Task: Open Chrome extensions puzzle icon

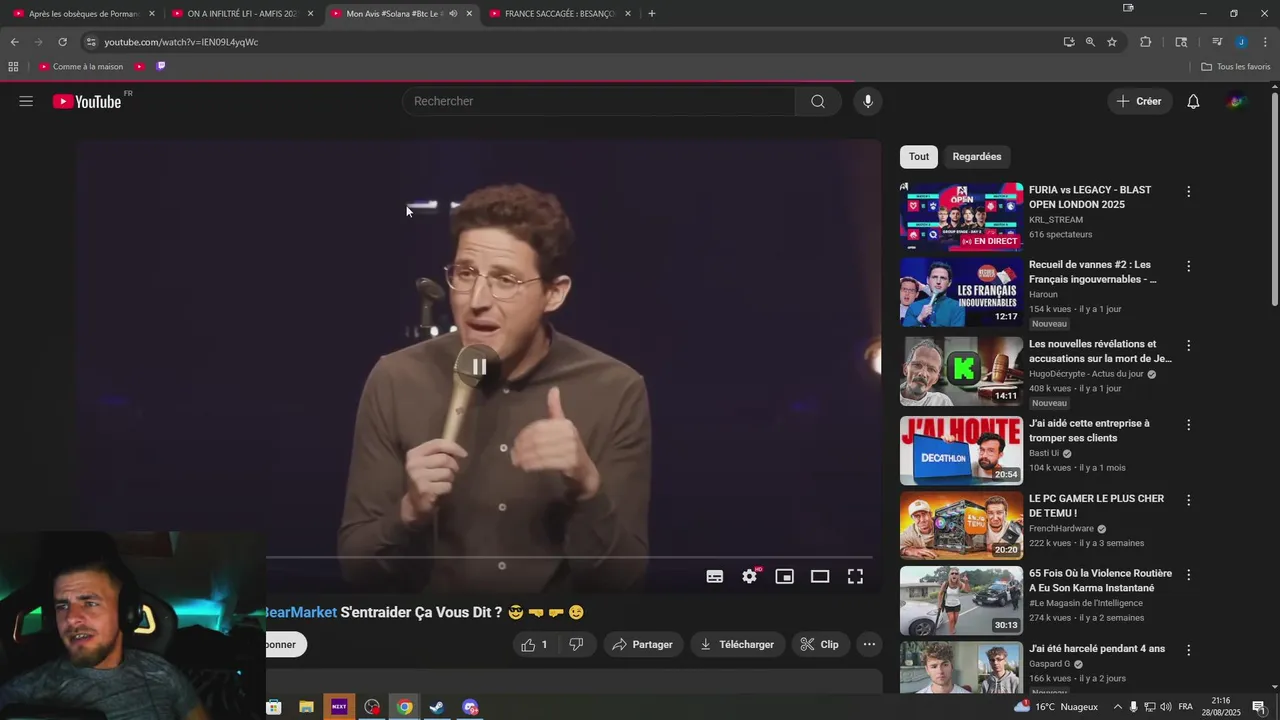Action: click(1146, 42)
